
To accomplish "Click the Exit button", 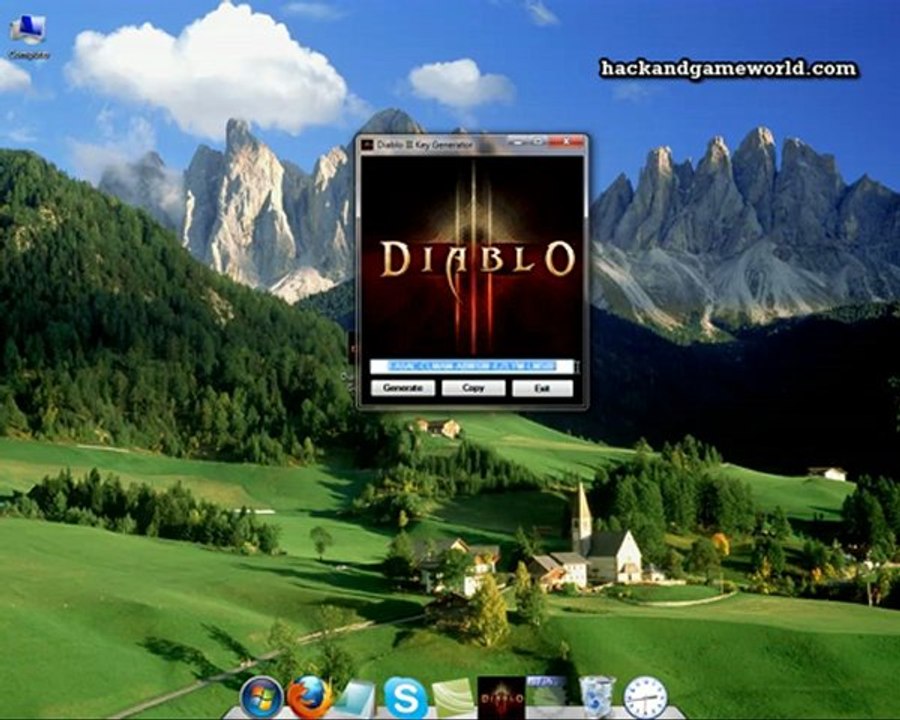I will pos(542,388).
